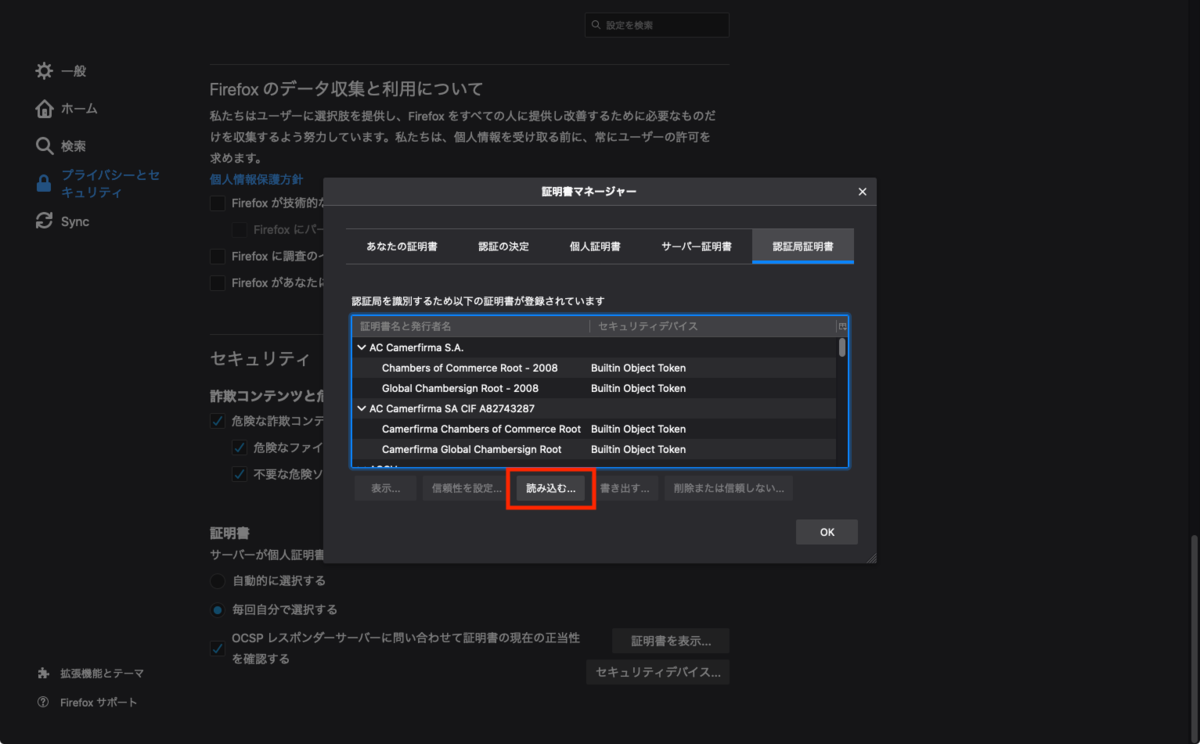Open the Sync arrows icon
The height and width of the screenshot is (744, 1200).
44,221
